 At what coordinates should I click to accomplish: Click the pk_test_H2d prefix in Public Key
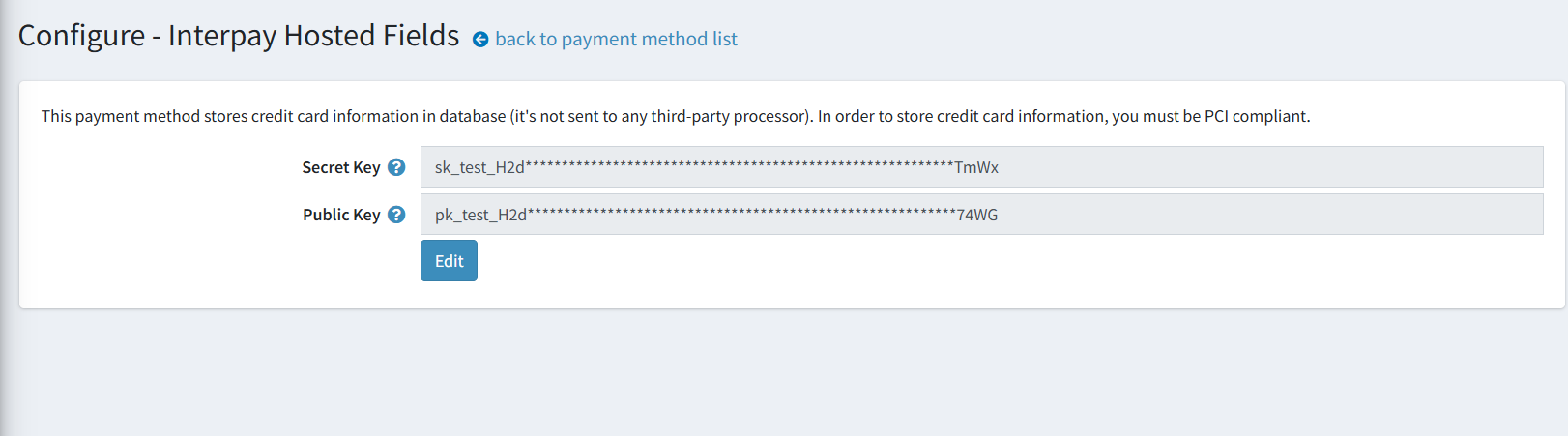(x=480, y=215)
